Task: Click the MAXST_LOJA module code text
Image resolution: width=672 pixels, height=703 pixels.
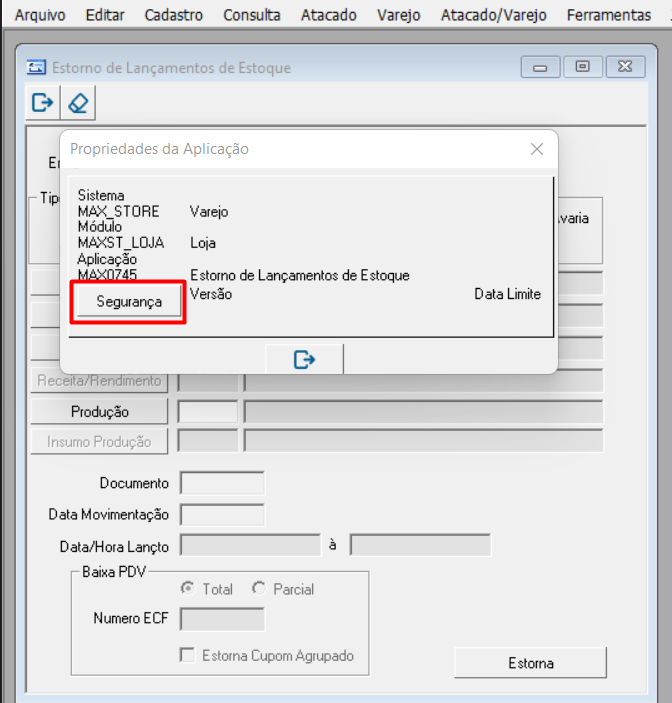Action: pyautogui.click(x=121, y=243)
